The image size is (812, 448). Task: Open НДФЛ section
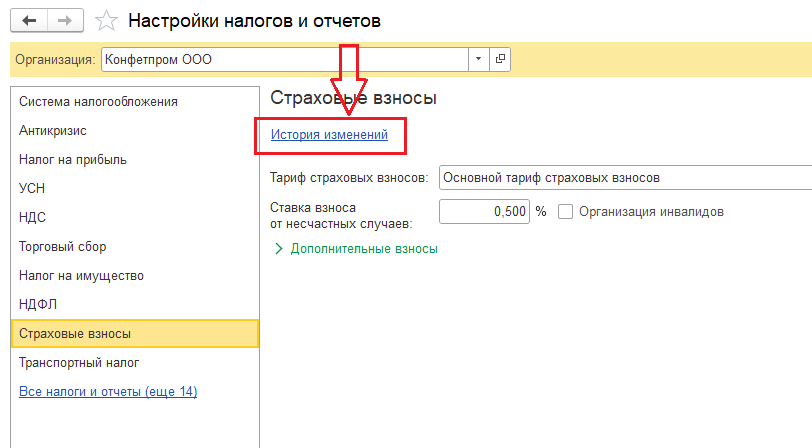pos(135,304)
